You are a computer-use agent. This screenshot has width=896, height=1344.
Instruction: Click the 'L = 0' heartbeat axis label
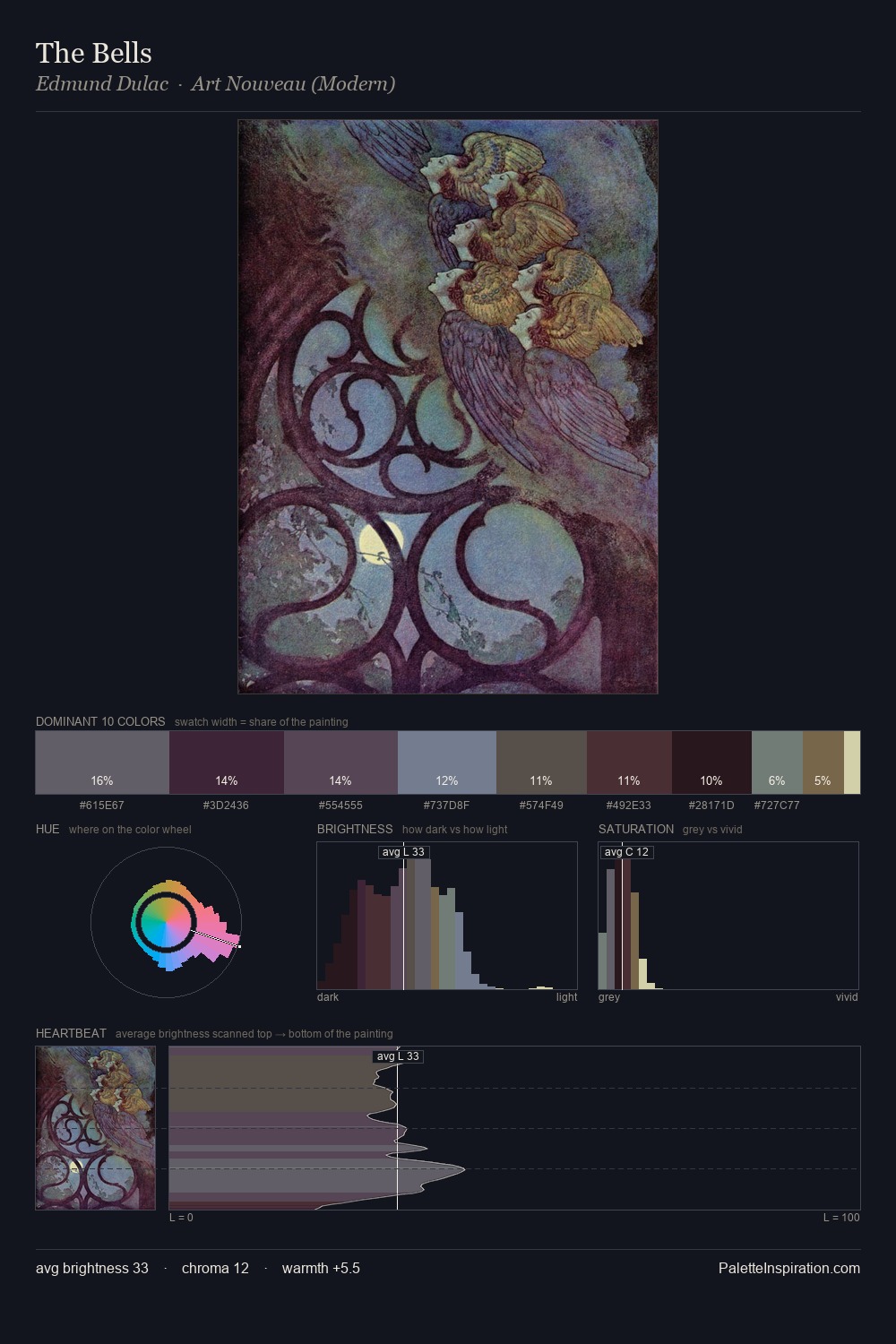tap(181, 1218)
